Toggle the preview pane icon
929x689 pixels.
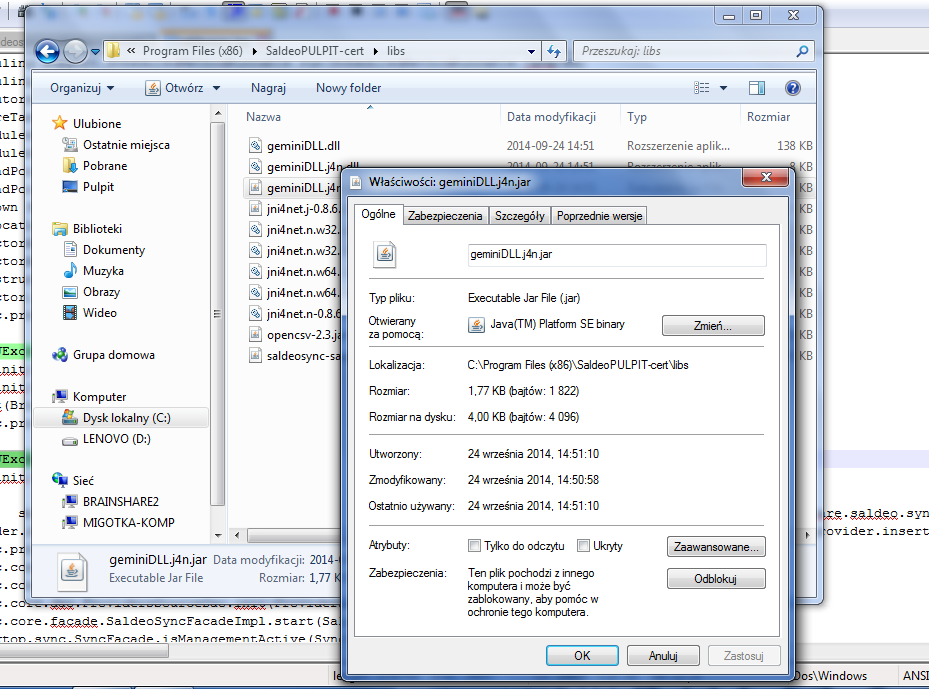tap(757, 88)
